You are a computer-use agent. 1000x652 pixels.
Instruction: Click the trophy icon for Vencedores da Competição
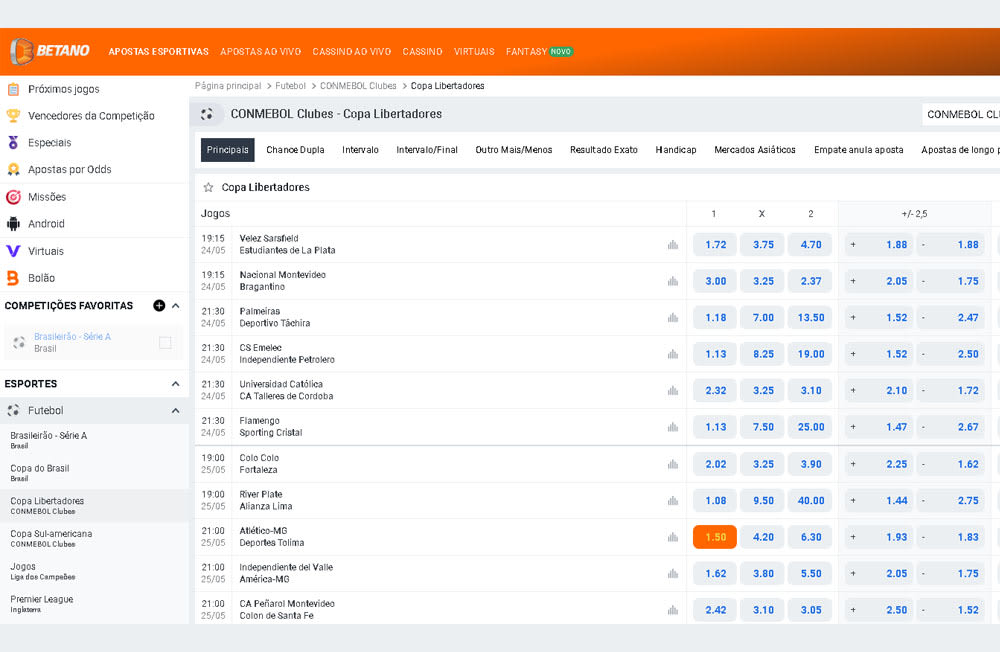tap(13, 115)
